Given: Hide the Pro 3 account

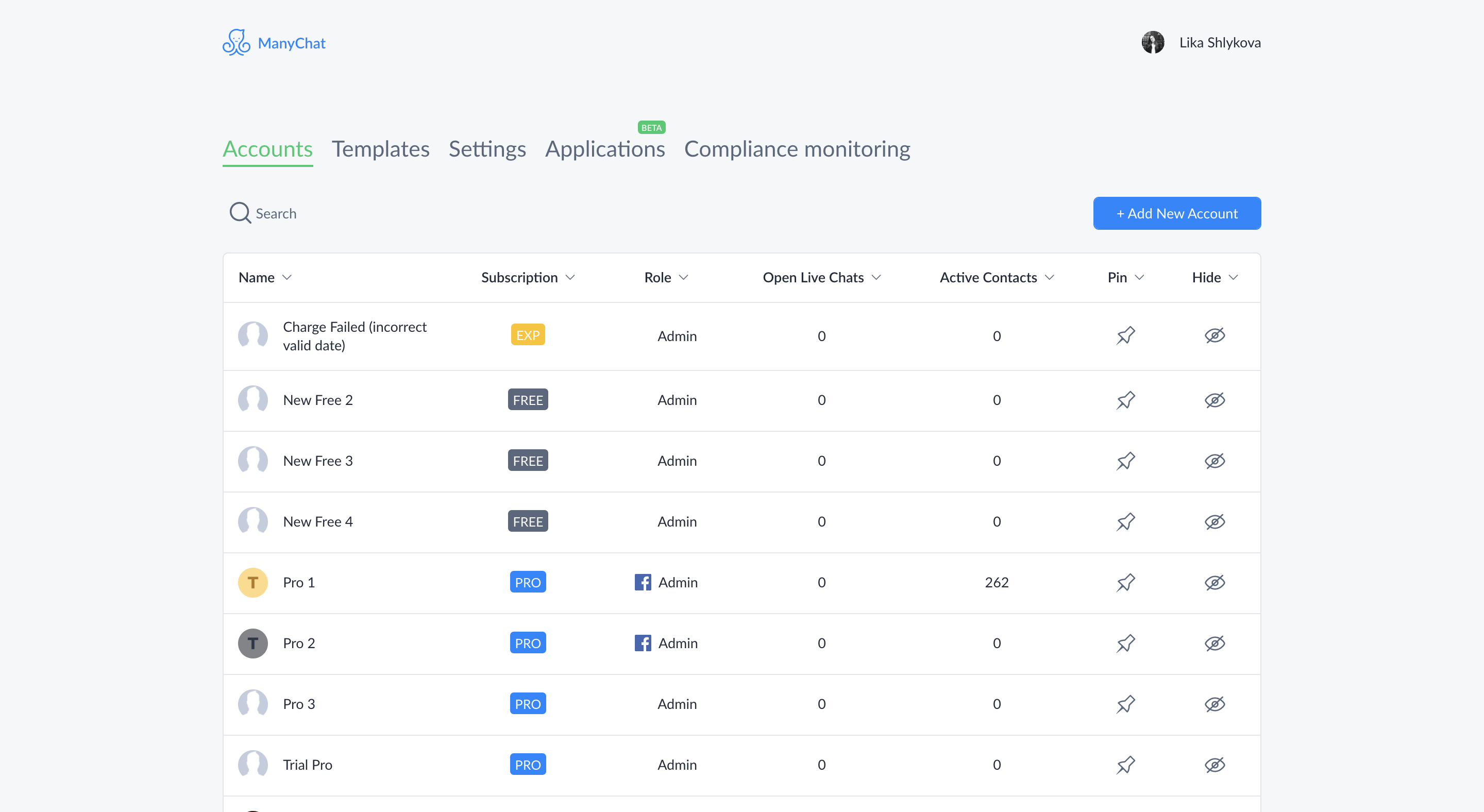Looking at the screenshot, I should 1215,704.
